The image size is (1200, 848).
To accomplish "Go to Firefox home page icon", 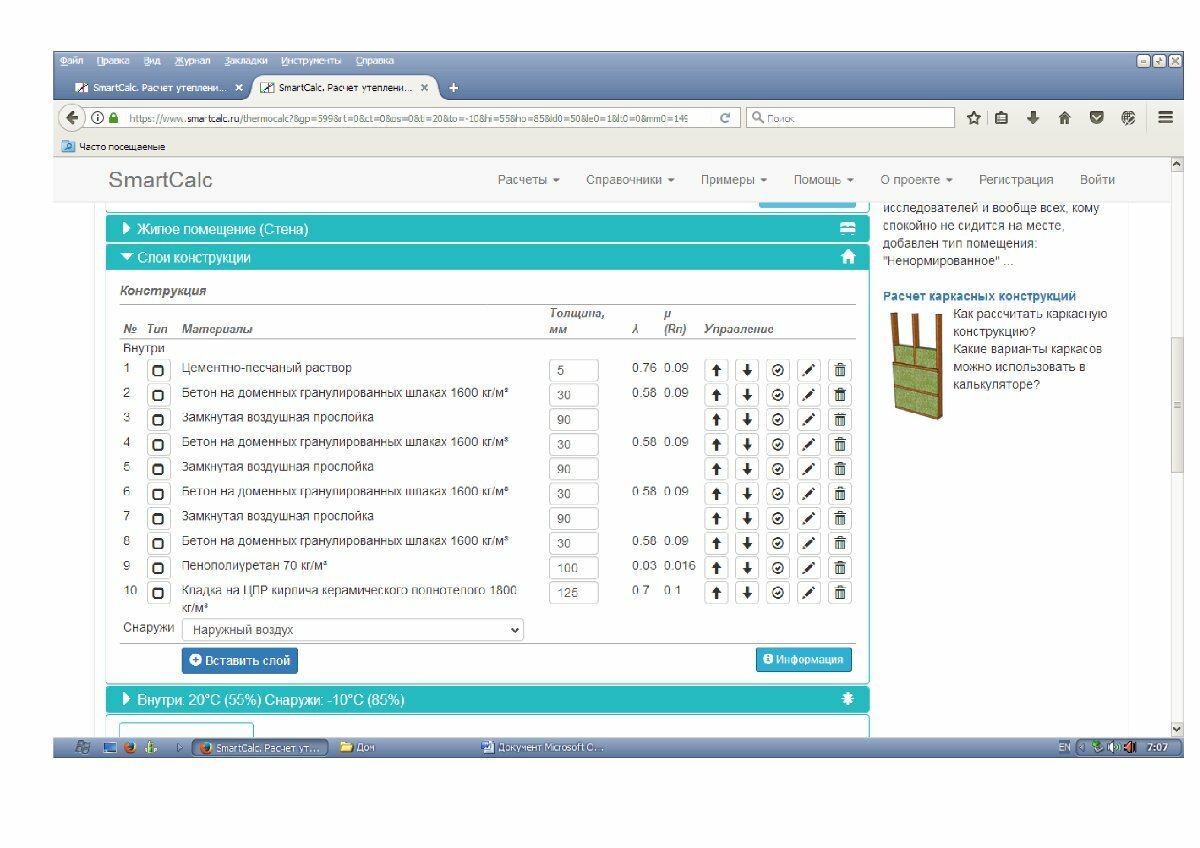I will click(x=1064, y=118).
